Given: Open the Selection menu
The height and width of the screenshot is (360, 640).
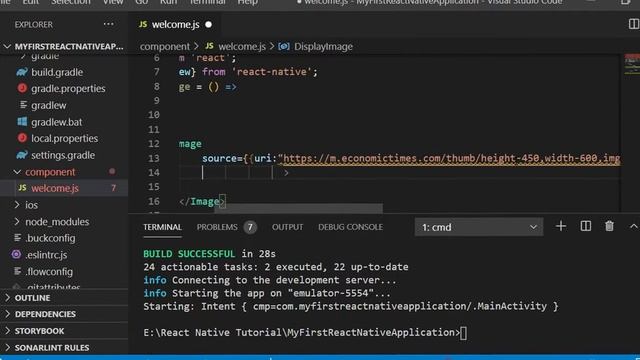Looking at the screenshot, I should pyautogui.click(x=70, y=2).
